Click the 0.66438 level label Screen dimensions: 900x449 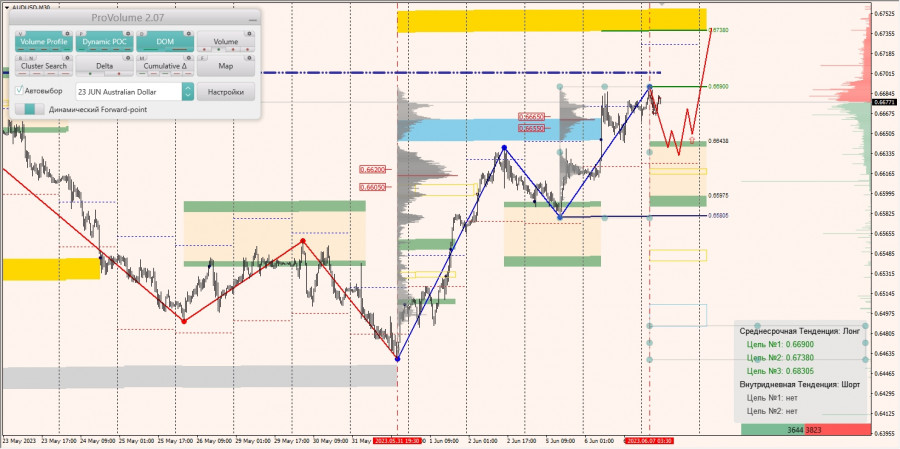click(x=717, y=141)
